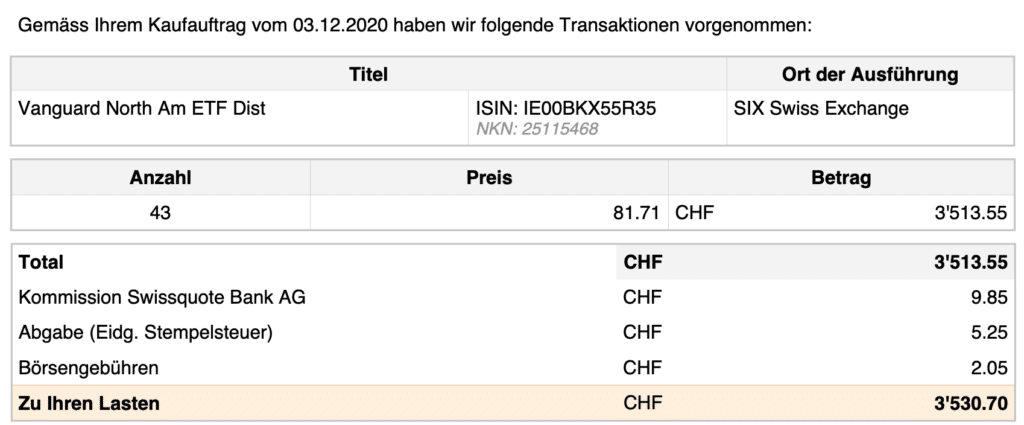Click the Preis column header
Image resolution: width=1024 pixels, height=425 pixels.
pyautogui.click(x=489, y=178)
